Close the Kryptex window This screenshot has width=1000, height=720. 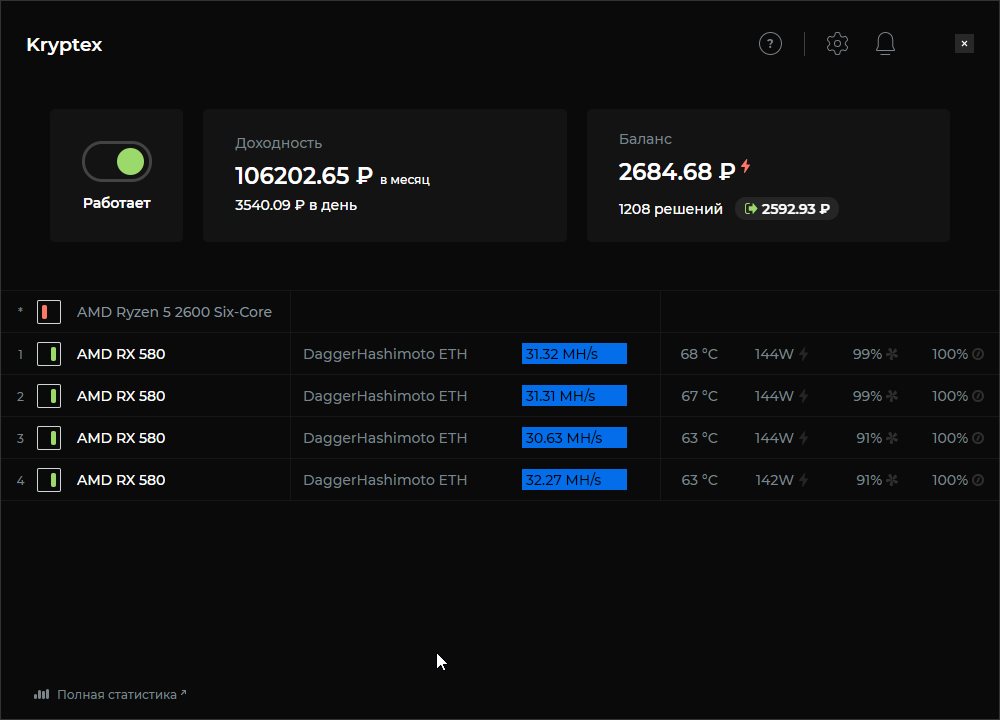click(964, 44)
